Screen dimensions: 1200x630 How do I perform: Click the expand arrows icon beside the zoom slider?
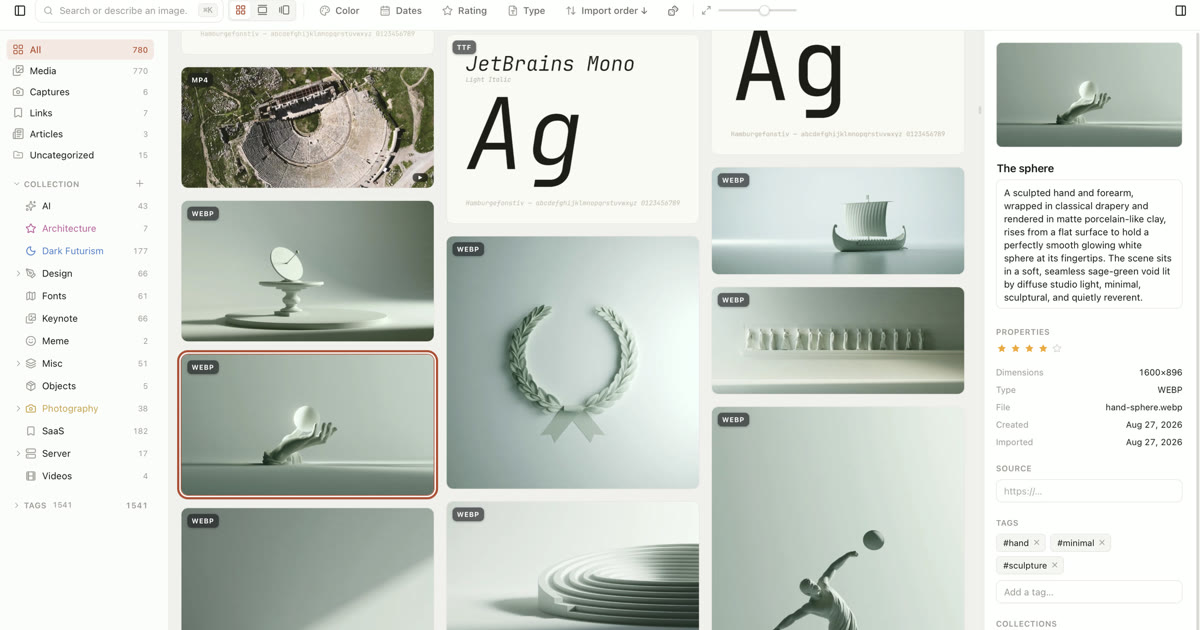point(706,11)
